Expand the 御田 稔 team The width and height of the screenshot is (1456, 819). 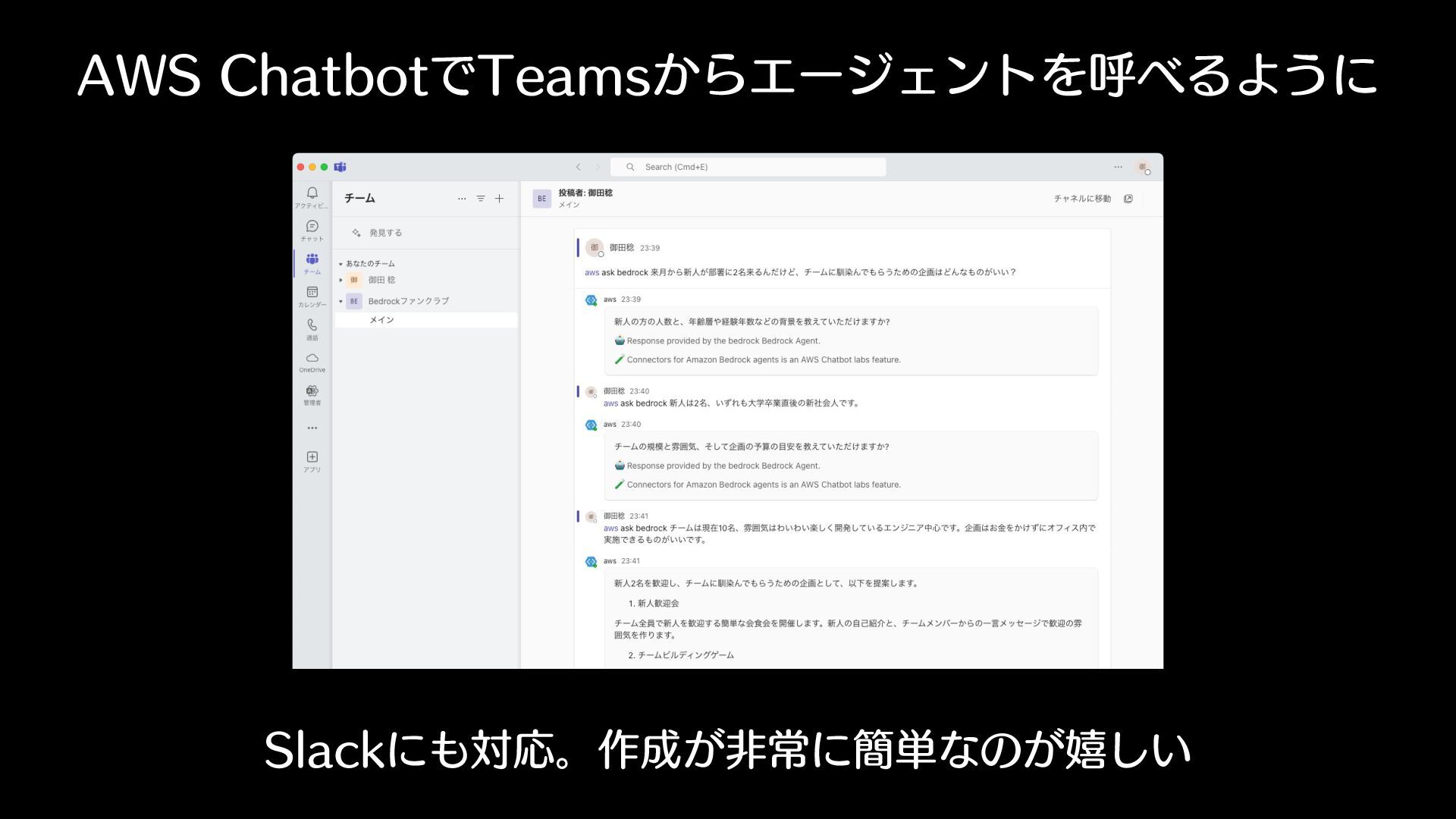click(x=340, y=280)
